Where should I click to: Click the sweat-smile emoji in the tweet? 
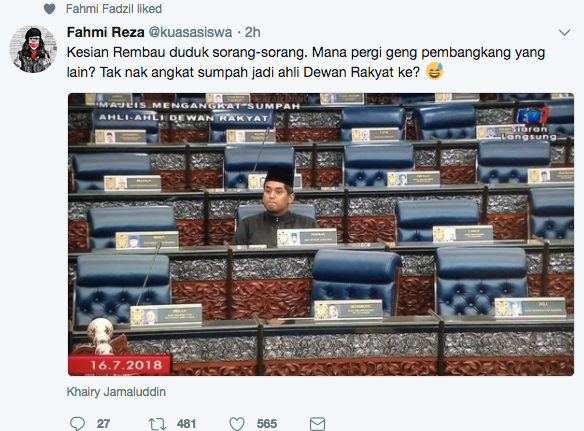coord(434,71)
